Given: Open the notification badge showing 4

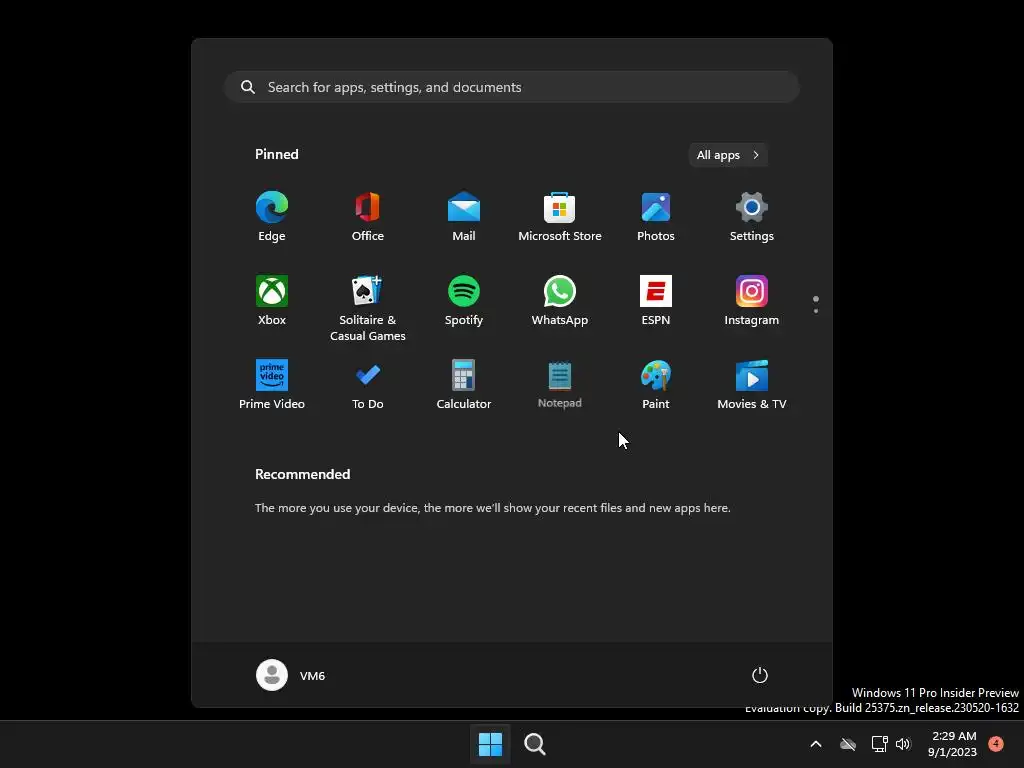Looking at the screenshot, I should 996,744.
